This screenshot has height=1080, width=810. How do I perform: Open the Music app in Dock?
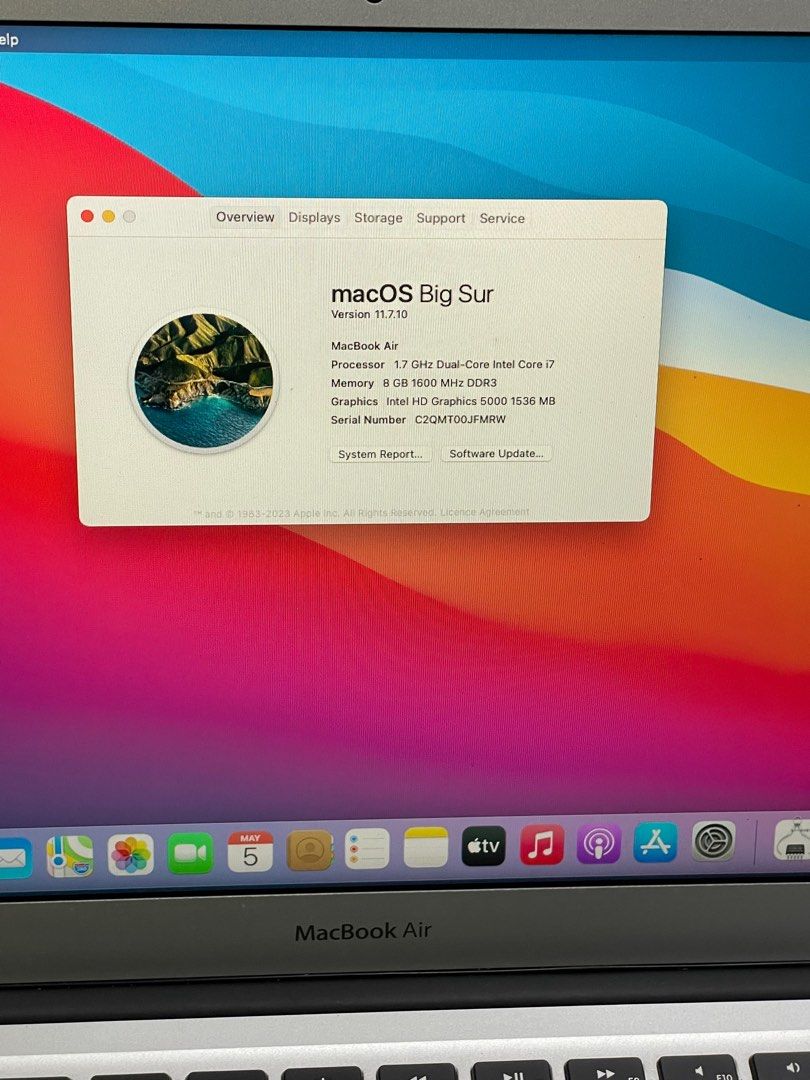pyautogui.click(x=541, y=844)
